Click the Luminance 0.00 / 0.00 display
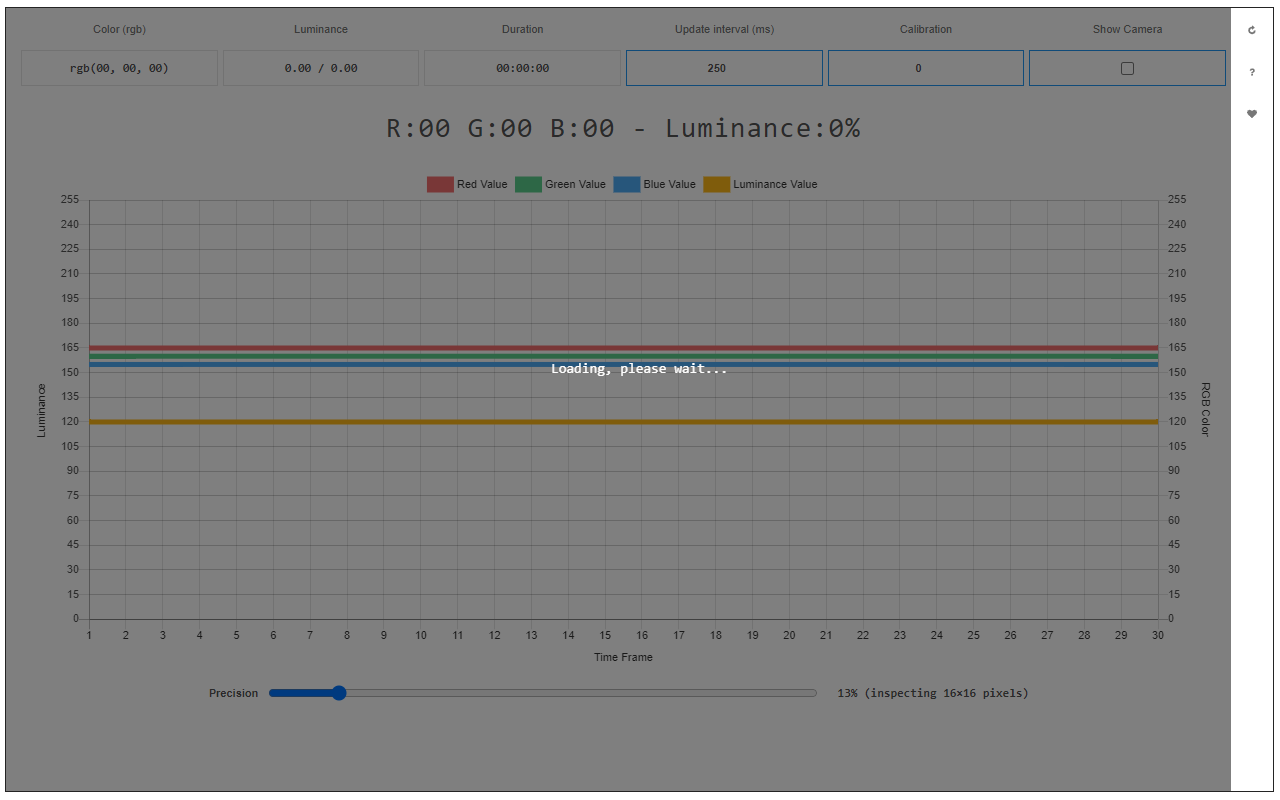The width and height of the screenshot is (1280, 800). coord(321,68)
